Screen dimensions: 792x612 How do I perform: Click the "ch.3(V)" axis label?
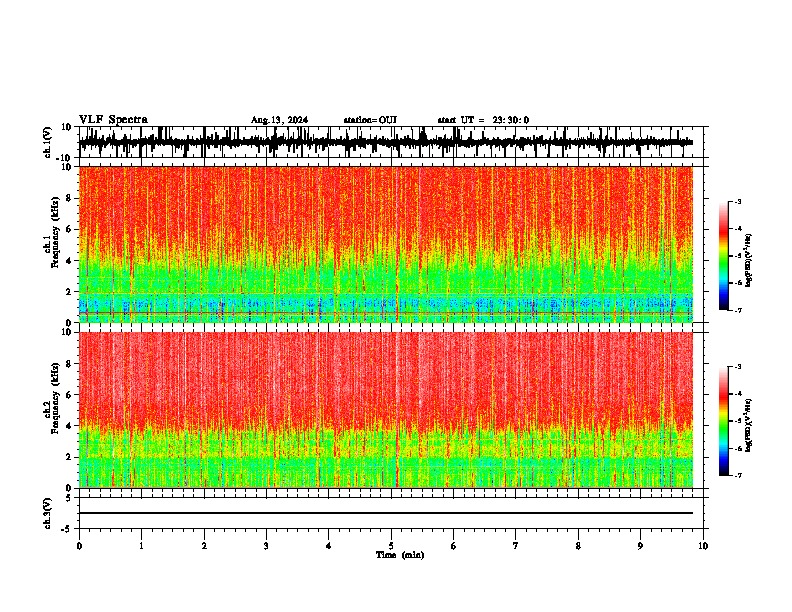[x=48, y=513]
